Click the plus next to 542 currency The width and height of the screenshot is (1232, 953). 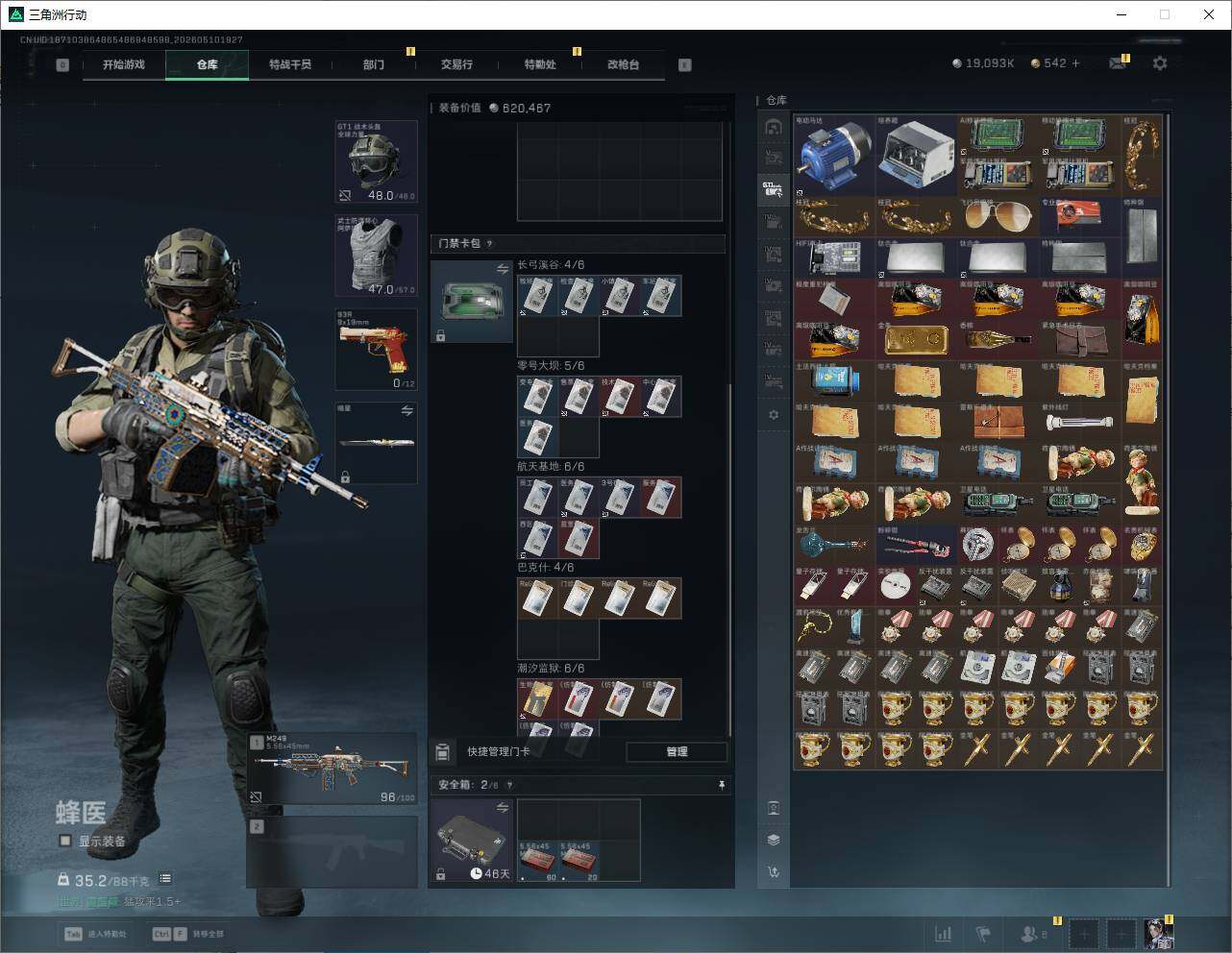(x=1075, y=63)
